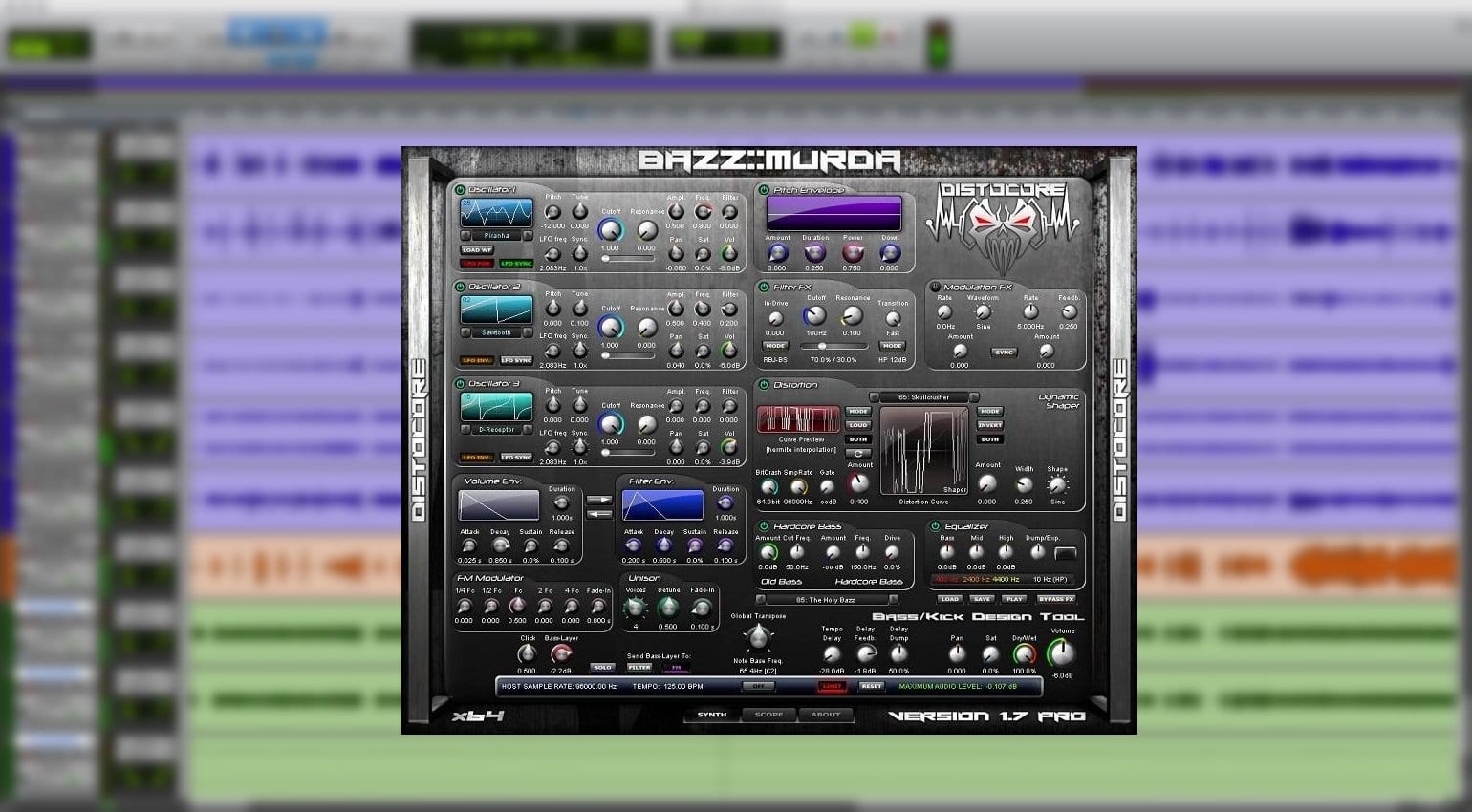Go to preset before 65: Skullcrusher
This screenshot has width=1472, height=812.
click(x=874, y=397)
